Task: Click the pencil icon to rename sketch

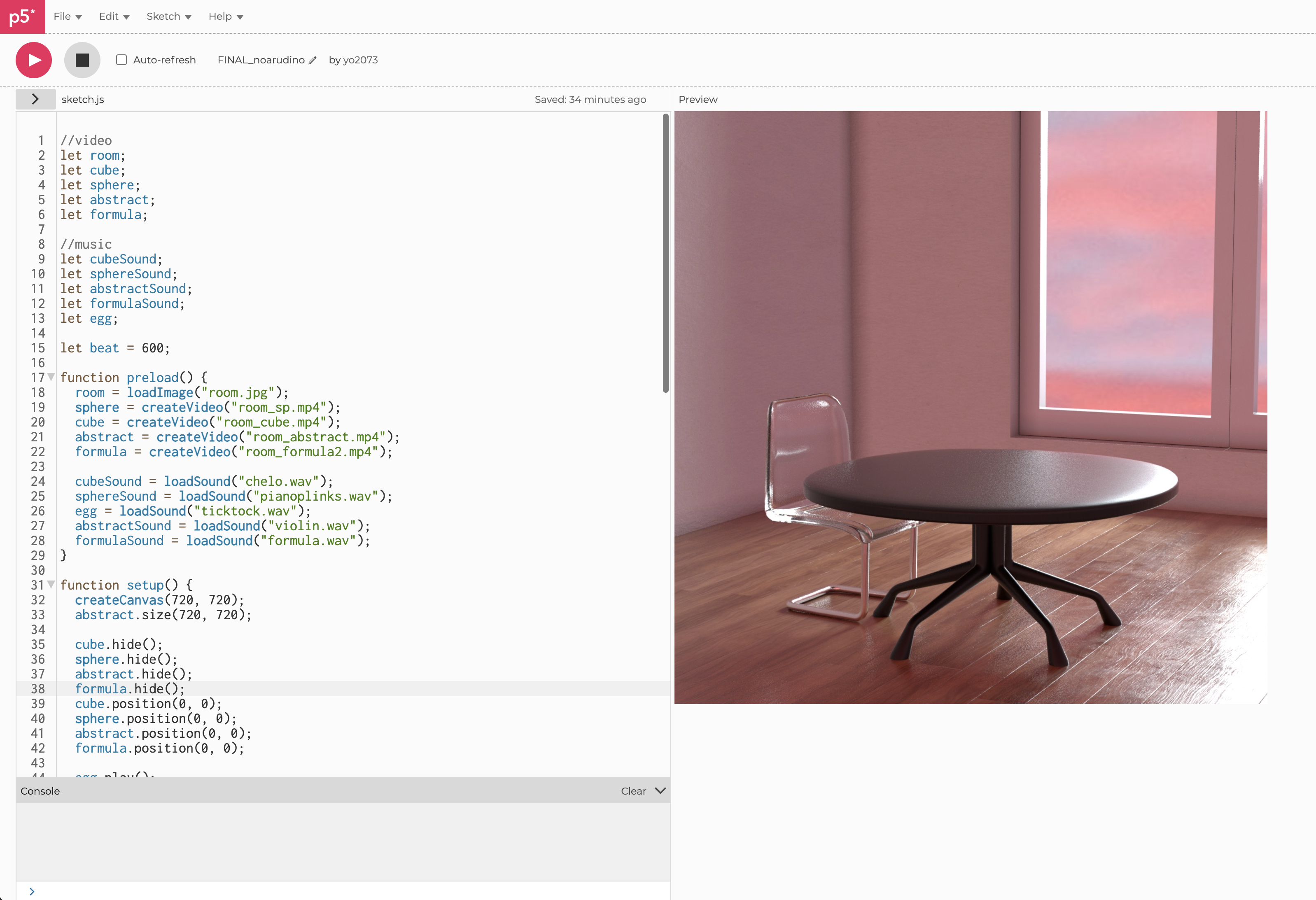Action: click(x=313, y=61)
